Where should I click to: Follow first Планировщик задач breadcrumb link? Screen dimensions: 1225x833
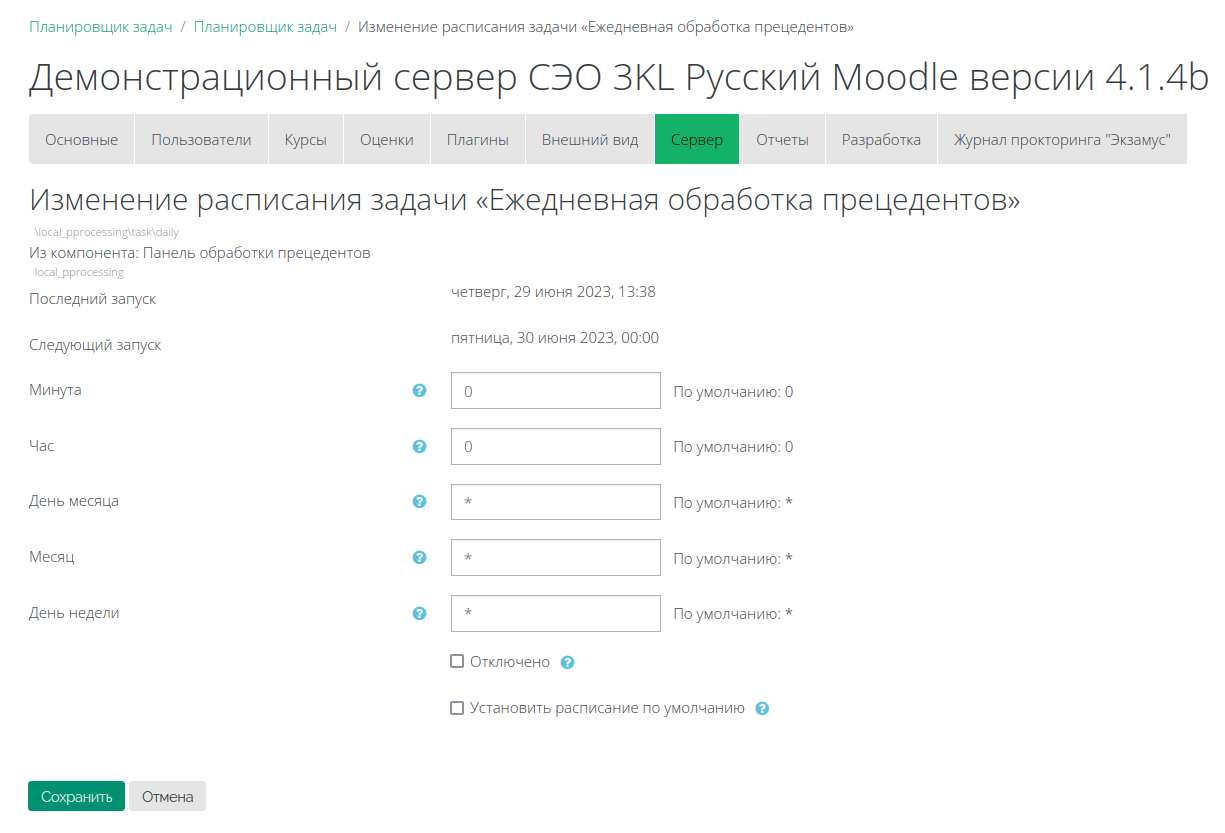tap(101, 27)
